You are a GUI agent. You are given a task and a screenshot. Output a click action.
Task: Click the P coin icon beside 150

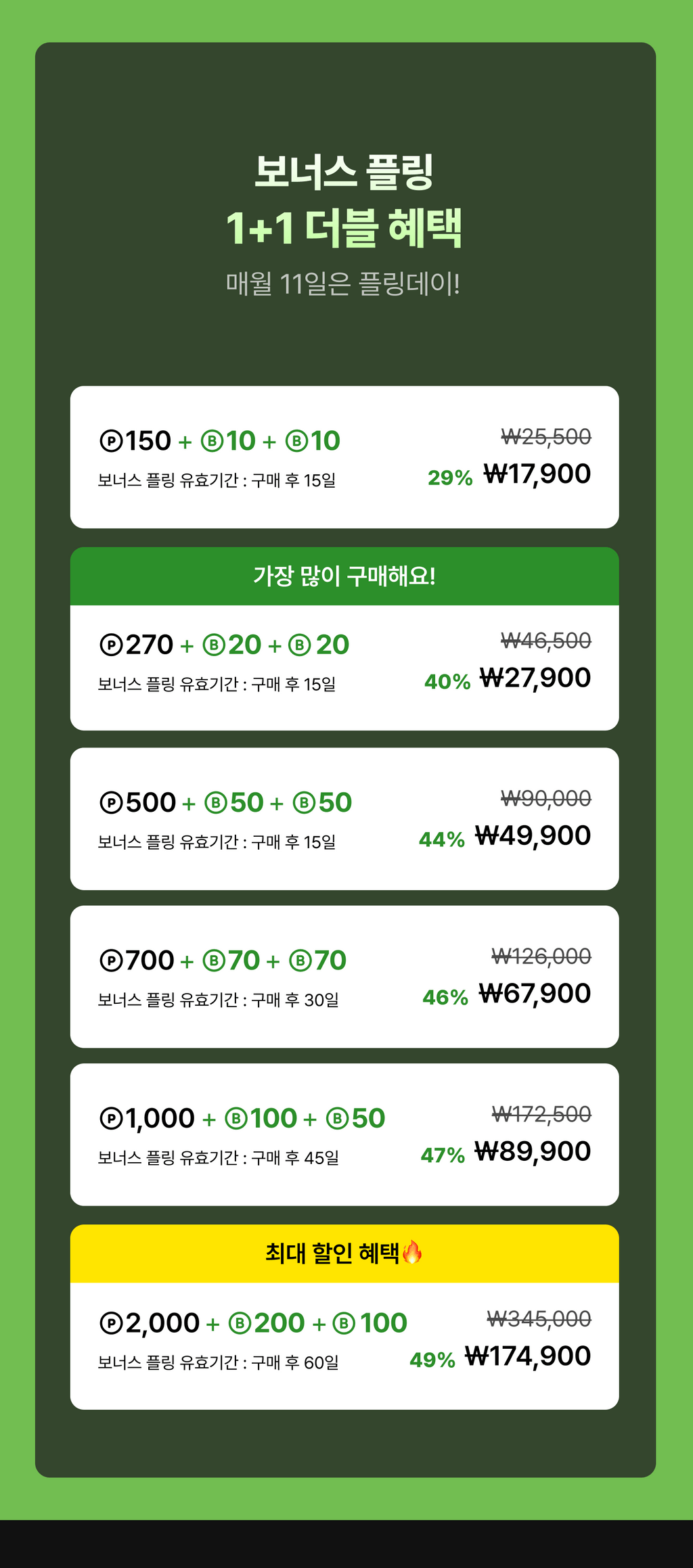pos(111,441)
